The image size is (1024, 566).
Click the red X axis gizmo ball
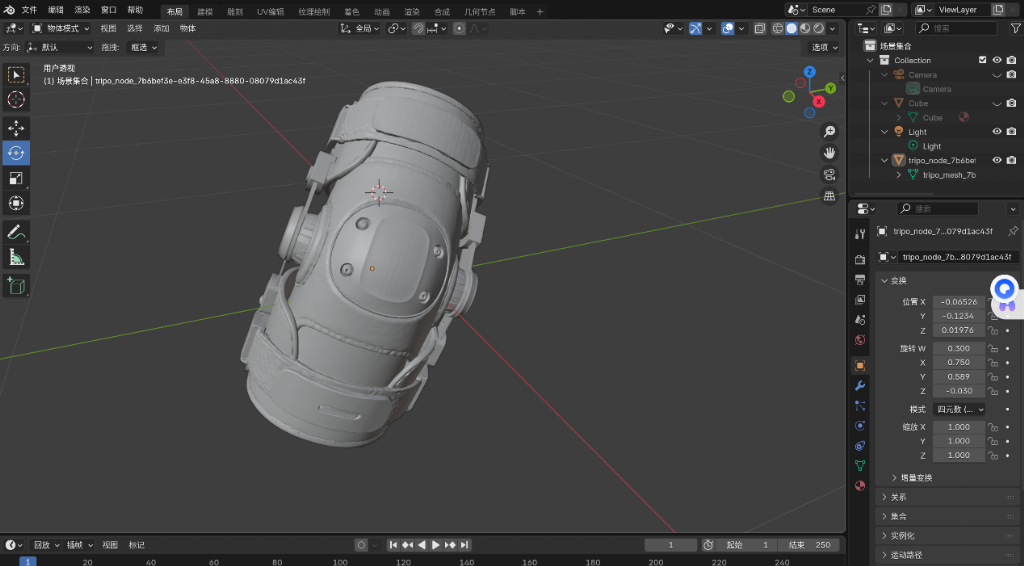819,101
